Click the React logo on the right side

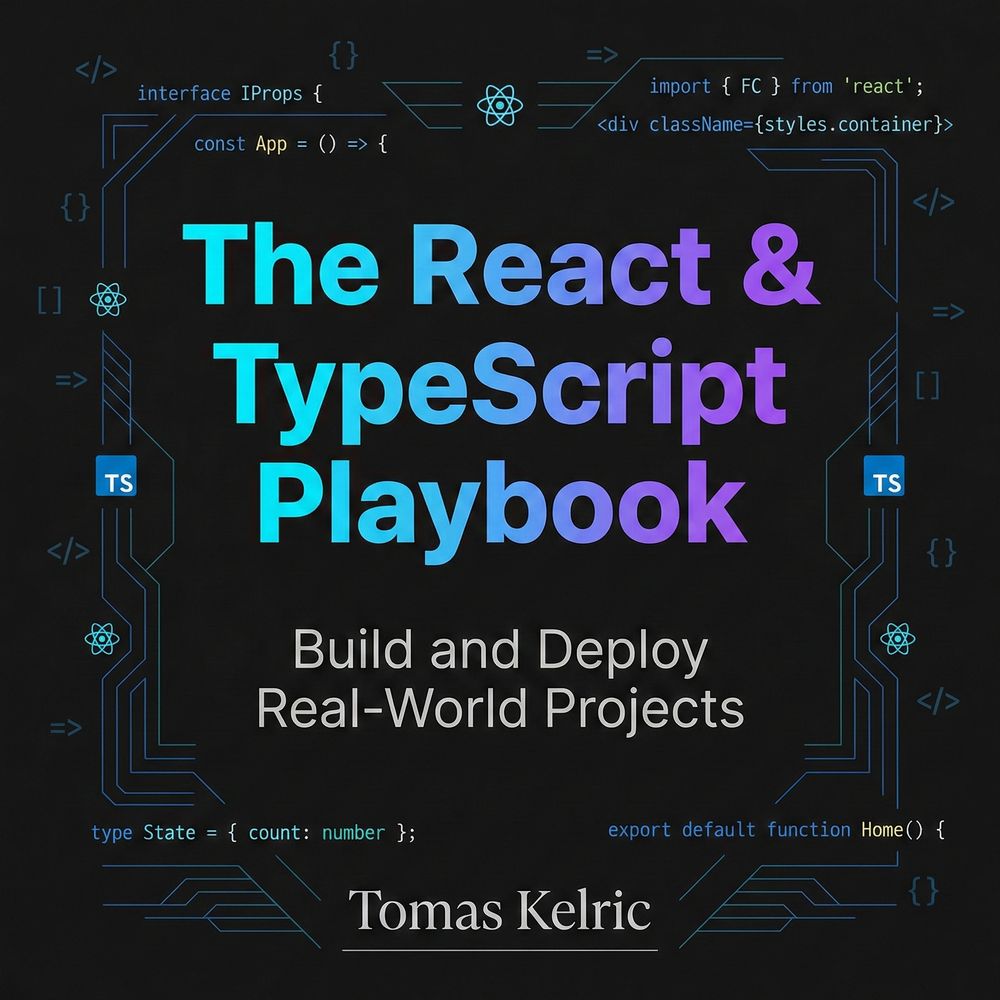(x=898, y=636)
